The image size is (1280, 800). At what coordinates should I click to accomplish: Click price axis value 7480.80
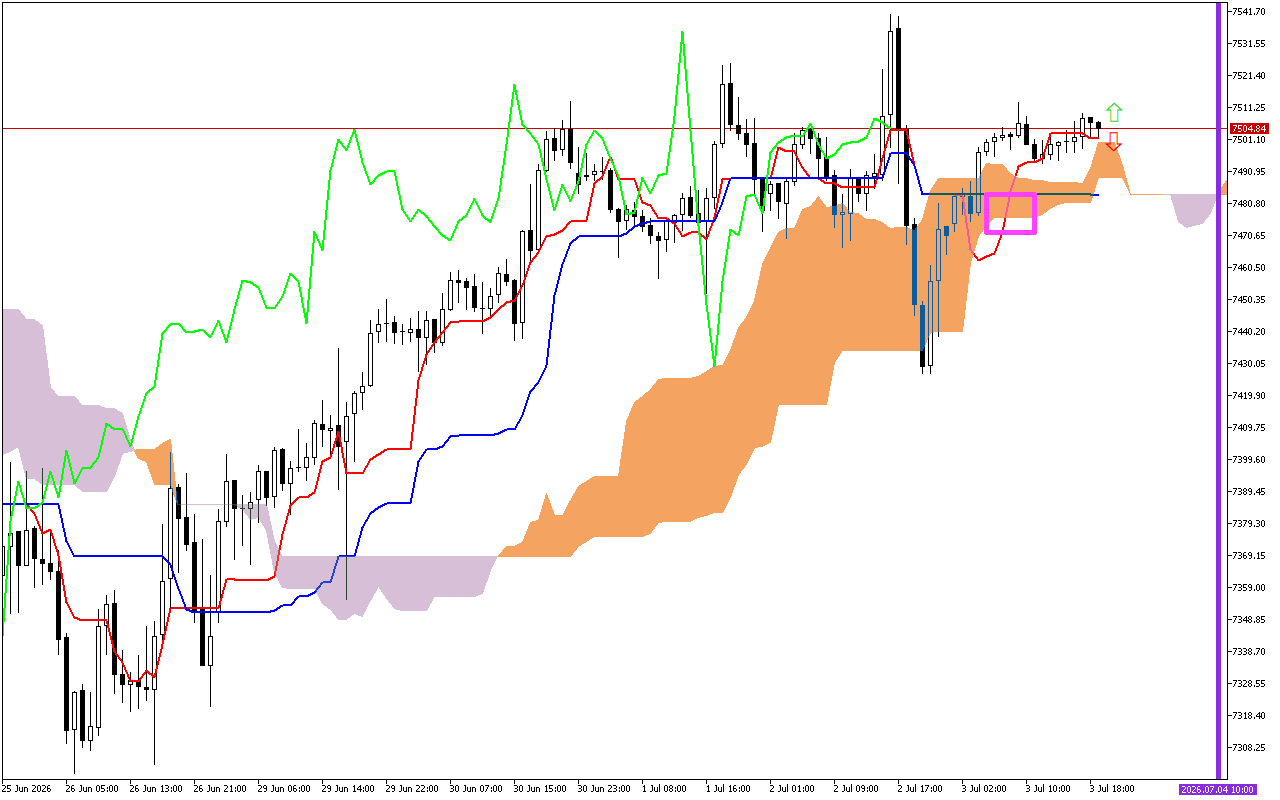pyautogui.click(x=1250, y=204)
